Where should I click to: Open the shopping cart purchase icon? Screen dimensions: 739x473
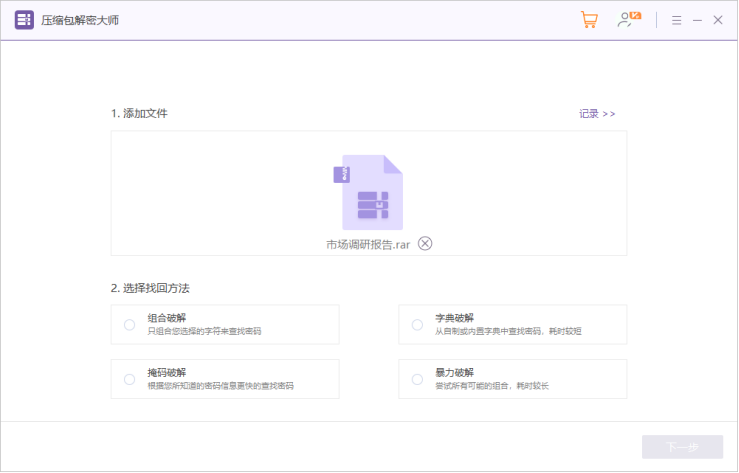click(x=589, y=20)
